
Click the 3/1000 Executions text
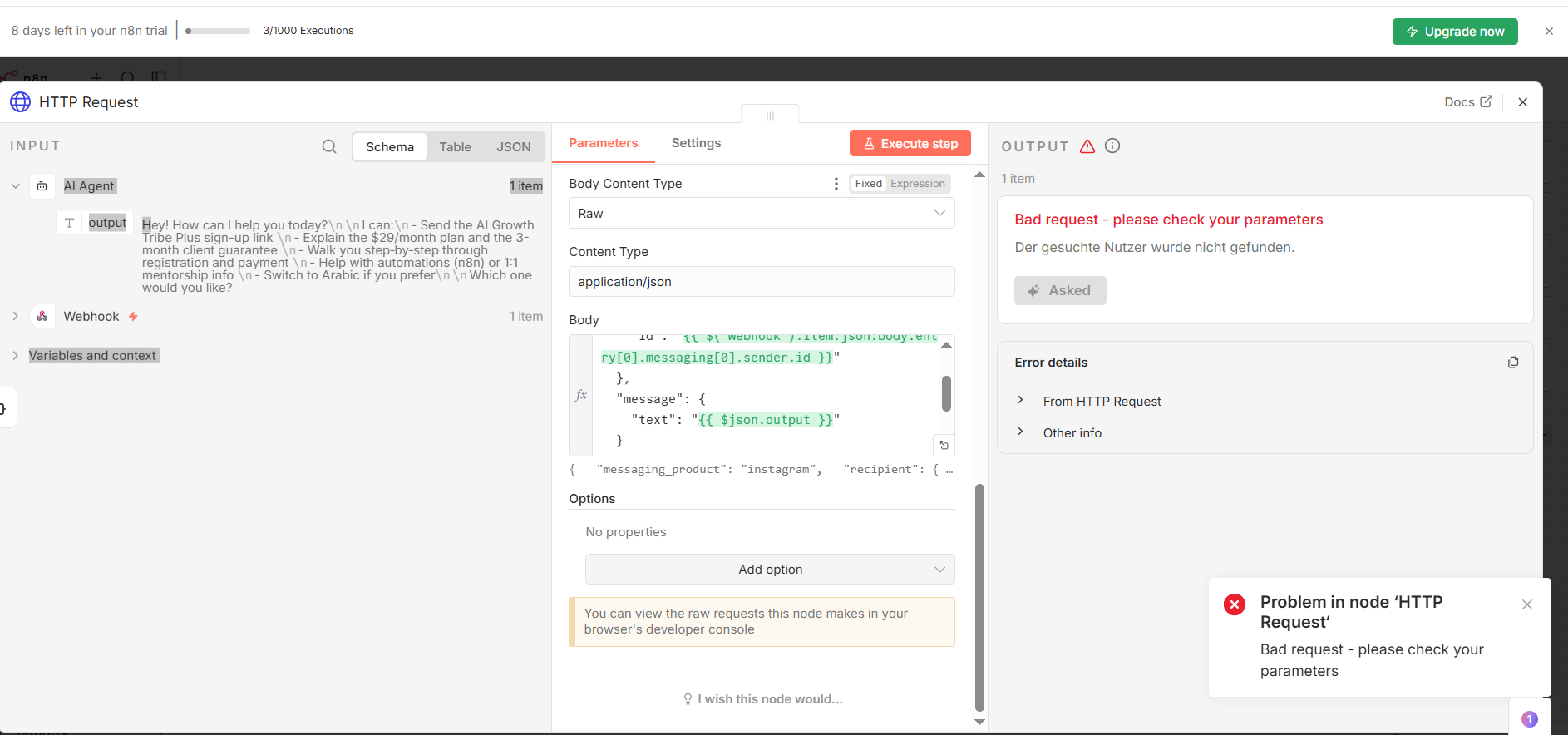(308, 31)
